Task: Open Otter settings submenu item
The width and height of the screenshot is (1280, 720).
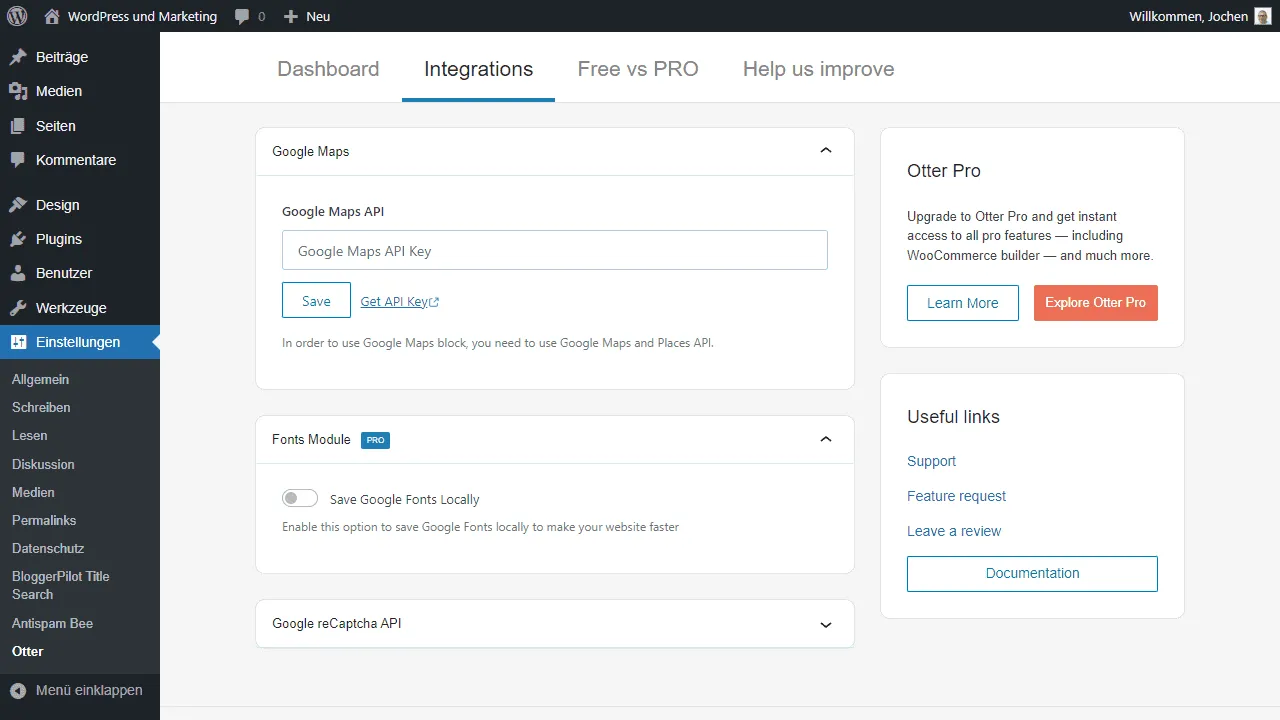Action: click(28, 651)
